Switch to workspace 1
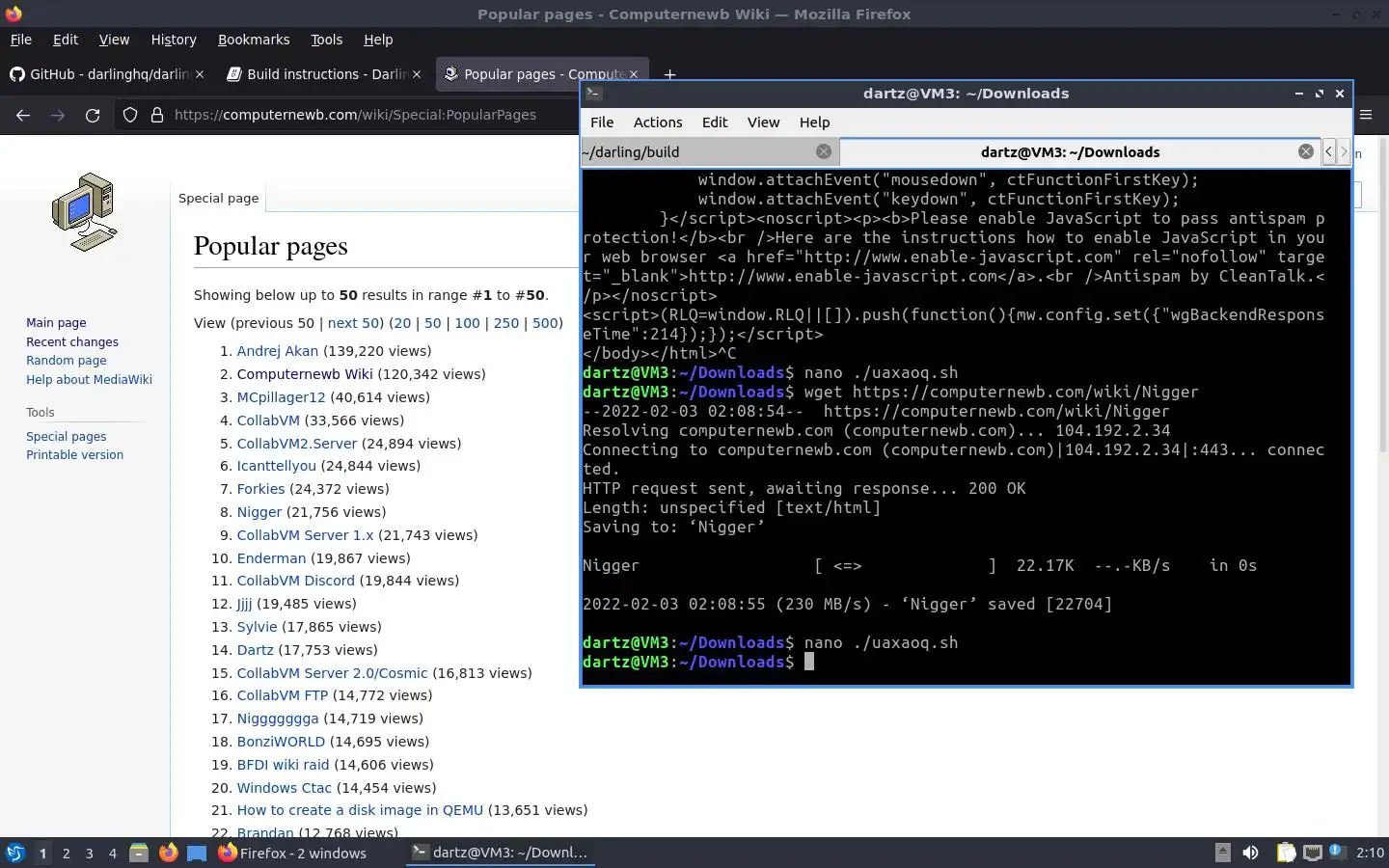The image size is (1389, 868). [42, 853]
